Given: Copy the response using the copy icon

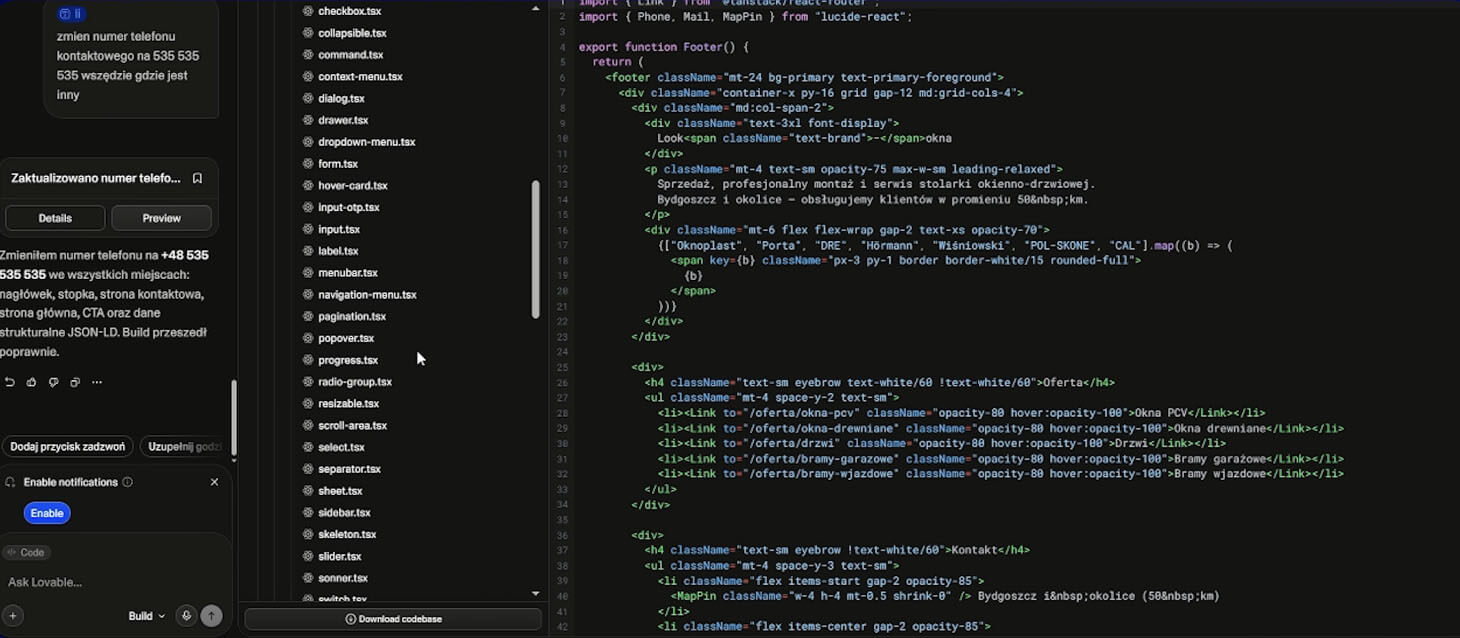Looking at the screenshot, I should point(75,382).
